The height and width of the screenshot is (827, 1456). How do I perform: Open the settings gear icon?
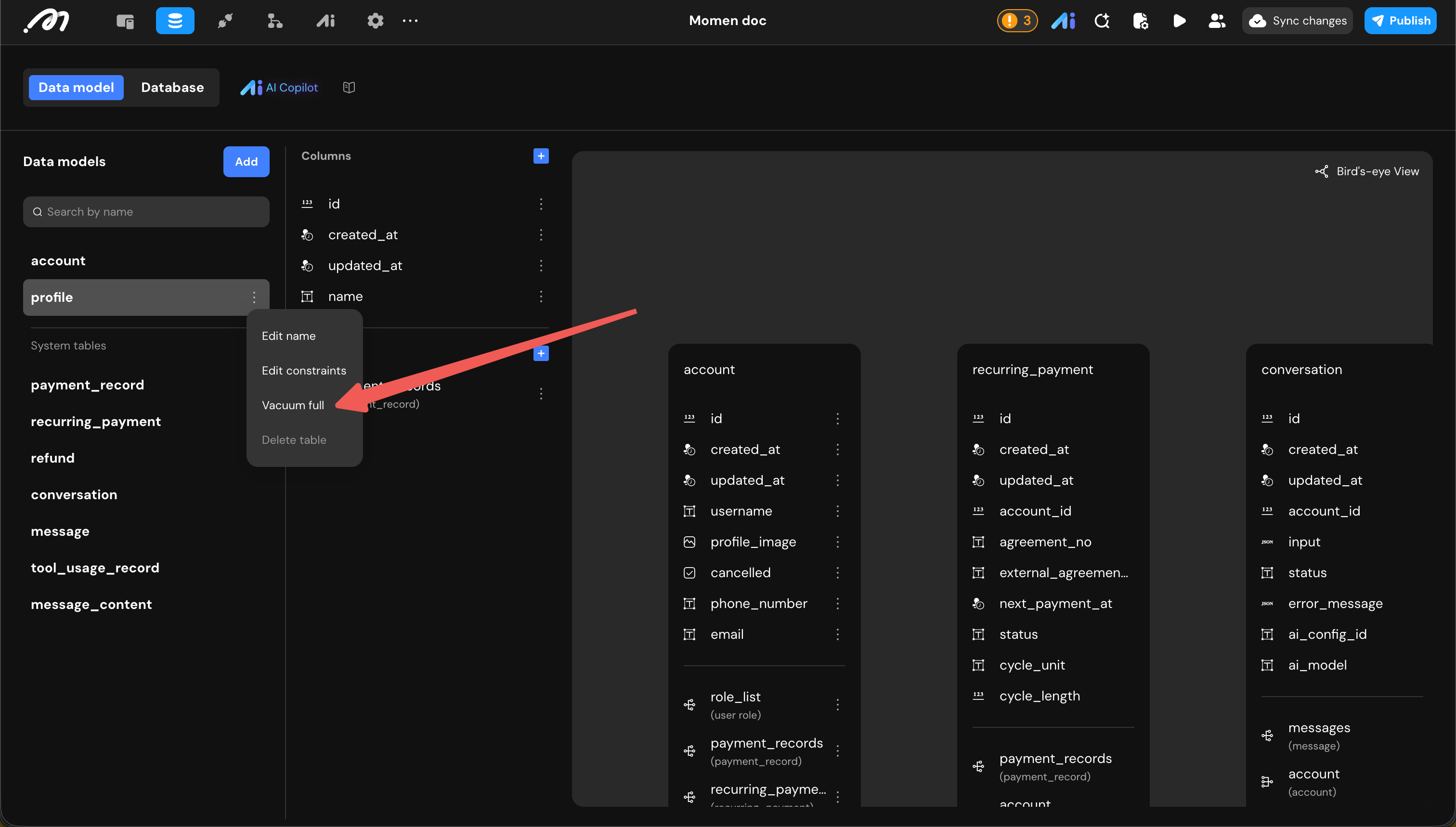pyautogui.click(x=375, y=21)
